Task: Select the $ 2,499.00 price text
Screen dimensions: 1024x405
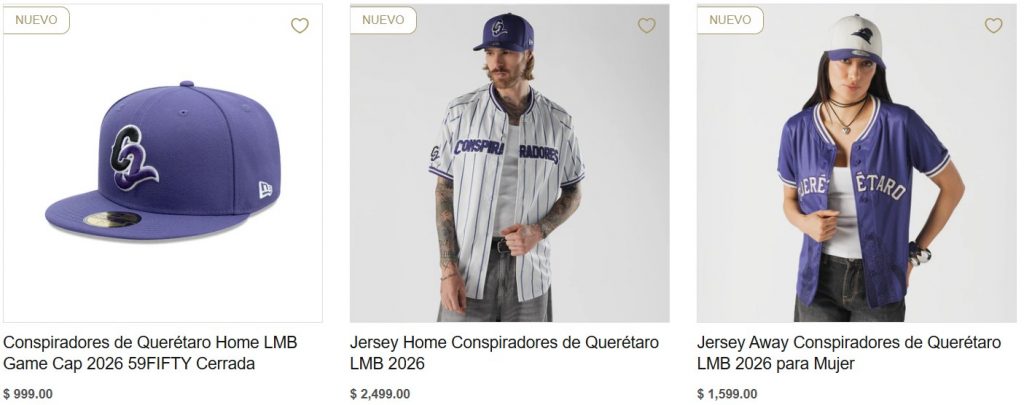Action: pos(380,394)
